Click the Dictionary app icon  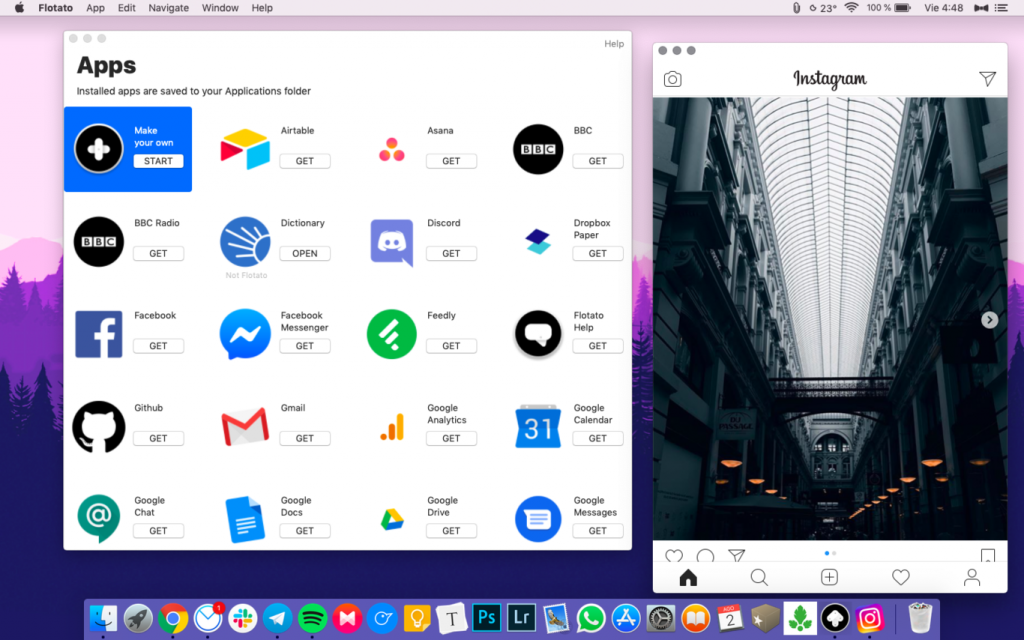pyautogui.click(x=245, y=242)
